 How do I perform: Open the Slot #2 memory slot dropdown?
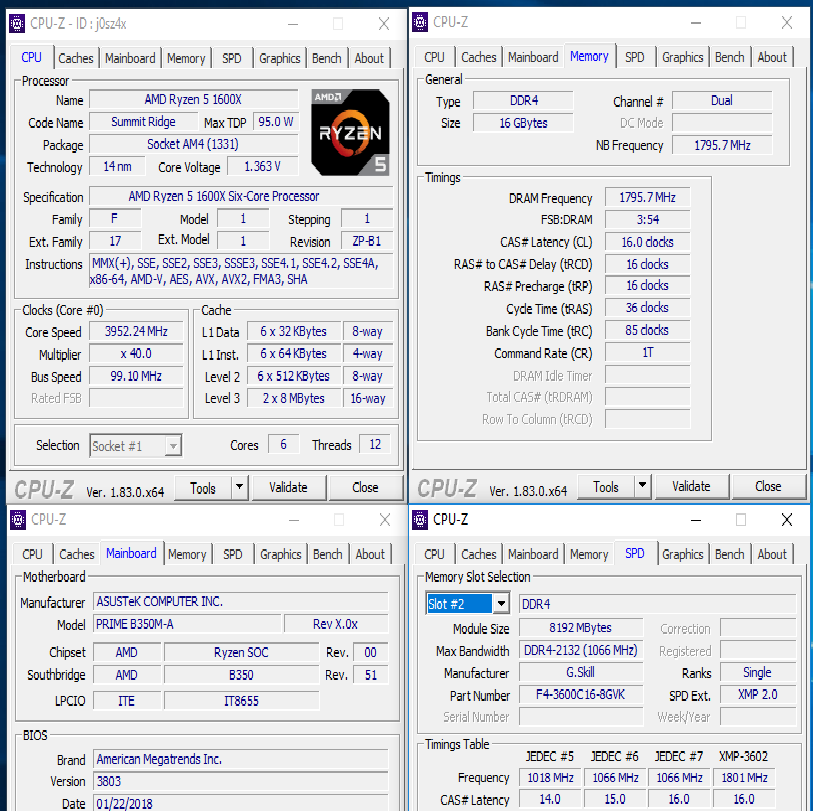tap(468, 604)
